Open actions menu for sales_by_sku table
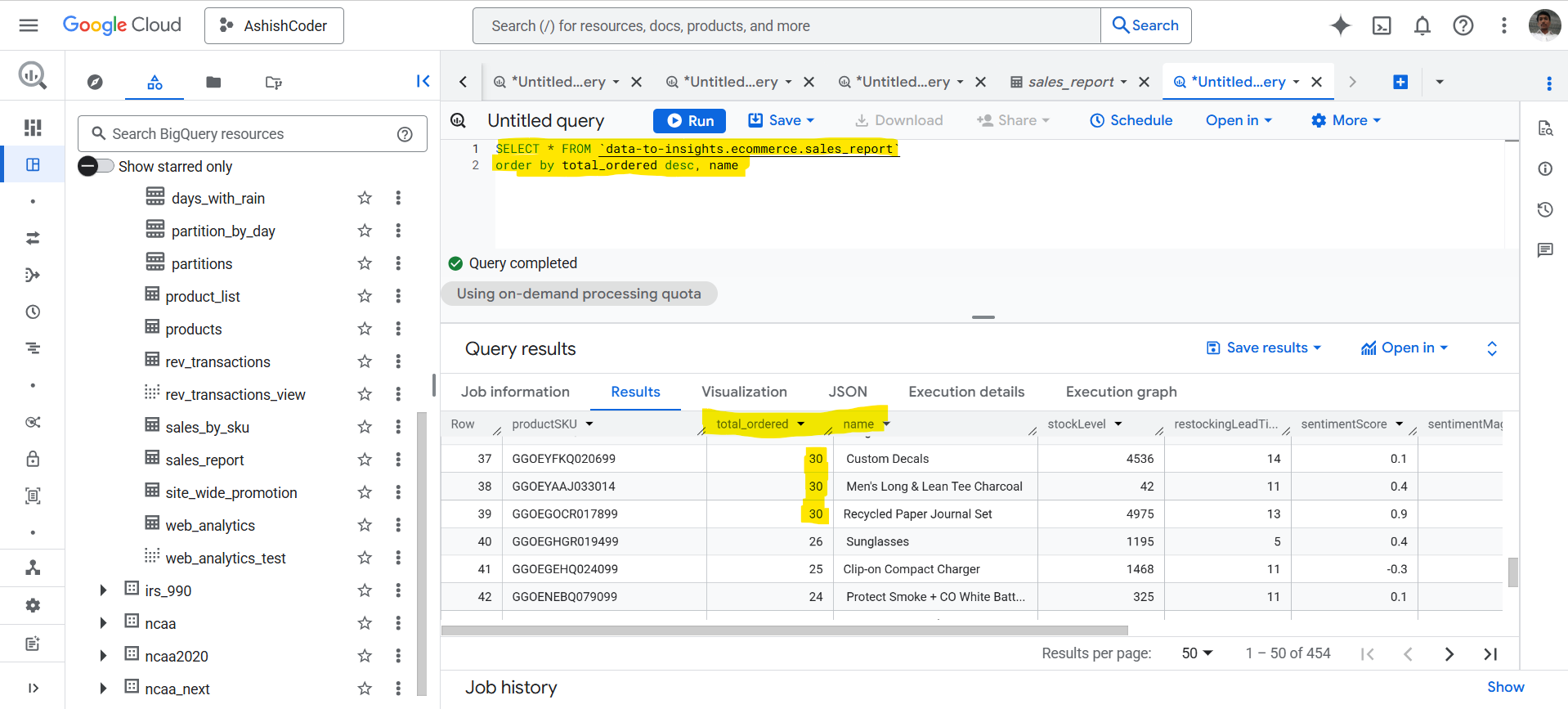This screenshot has width=1568, height=709. 398,427
